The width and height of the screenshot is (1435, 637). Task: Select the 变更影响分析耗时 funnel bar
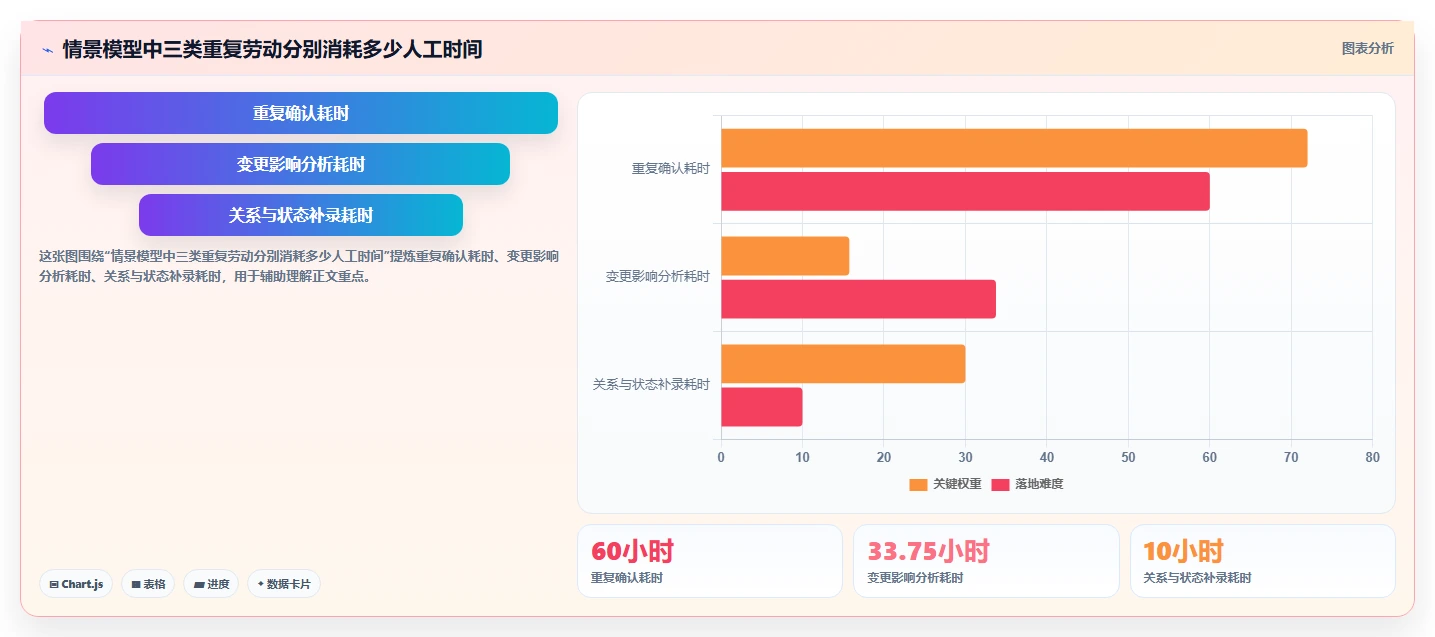[x=301, y=164]
